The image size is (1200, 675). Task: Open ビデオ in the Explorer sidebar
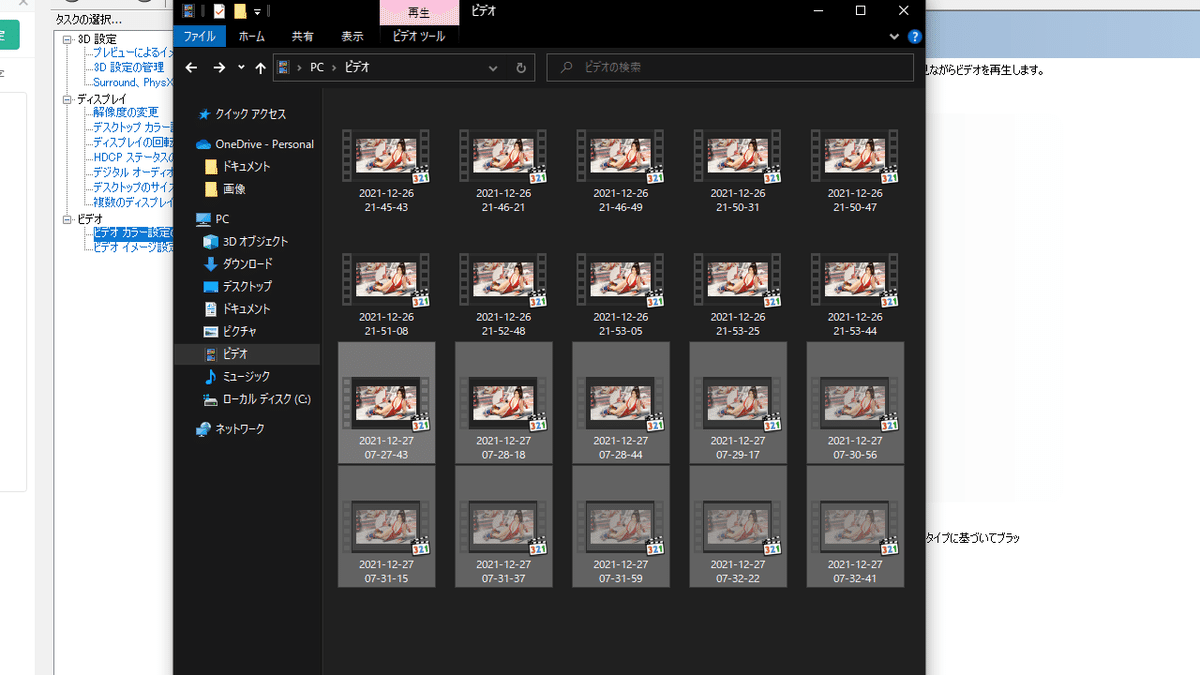247,354
